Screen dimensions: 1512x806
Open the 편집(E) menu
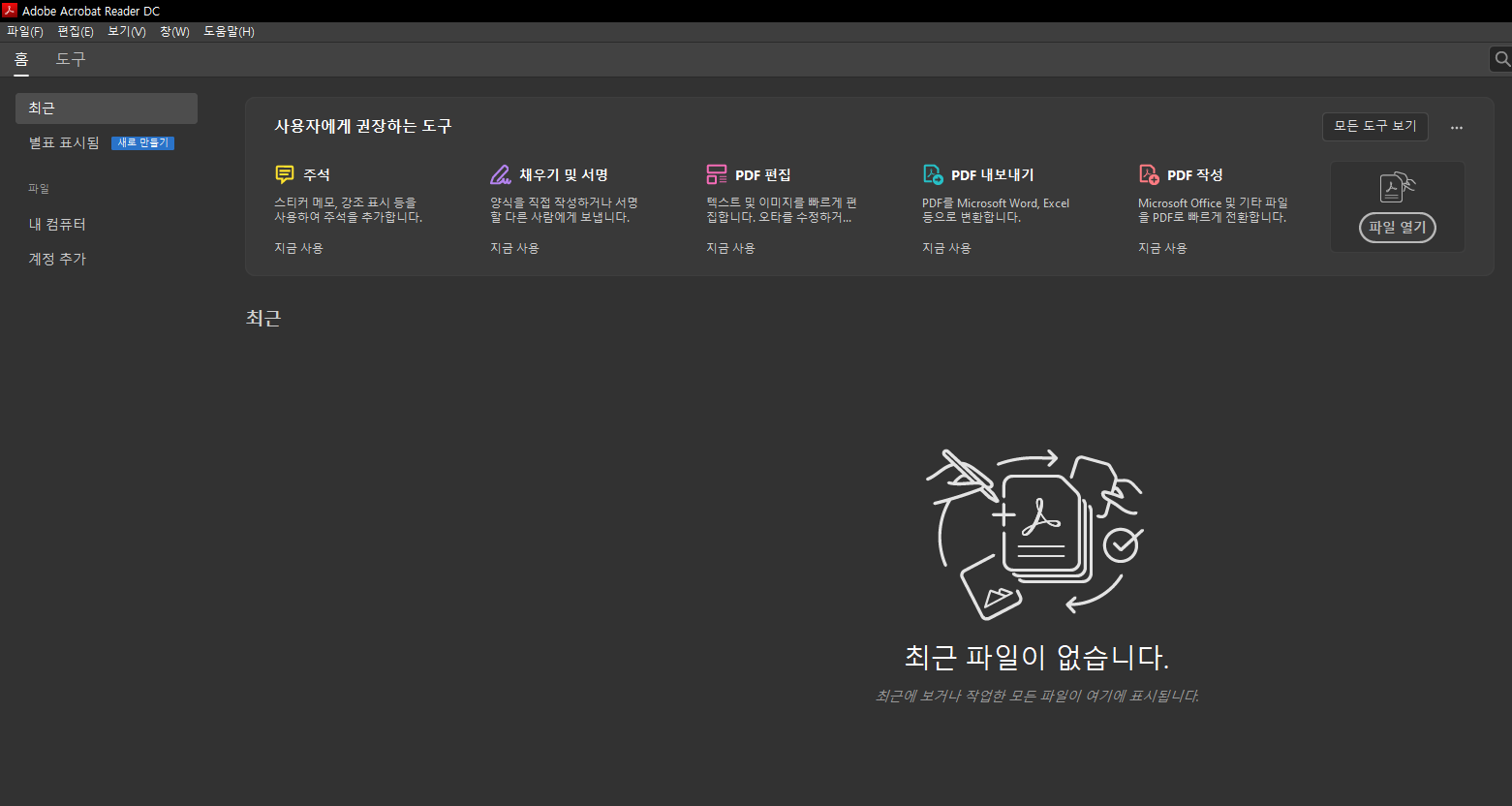pyautogui.click(x=76, y=32)
